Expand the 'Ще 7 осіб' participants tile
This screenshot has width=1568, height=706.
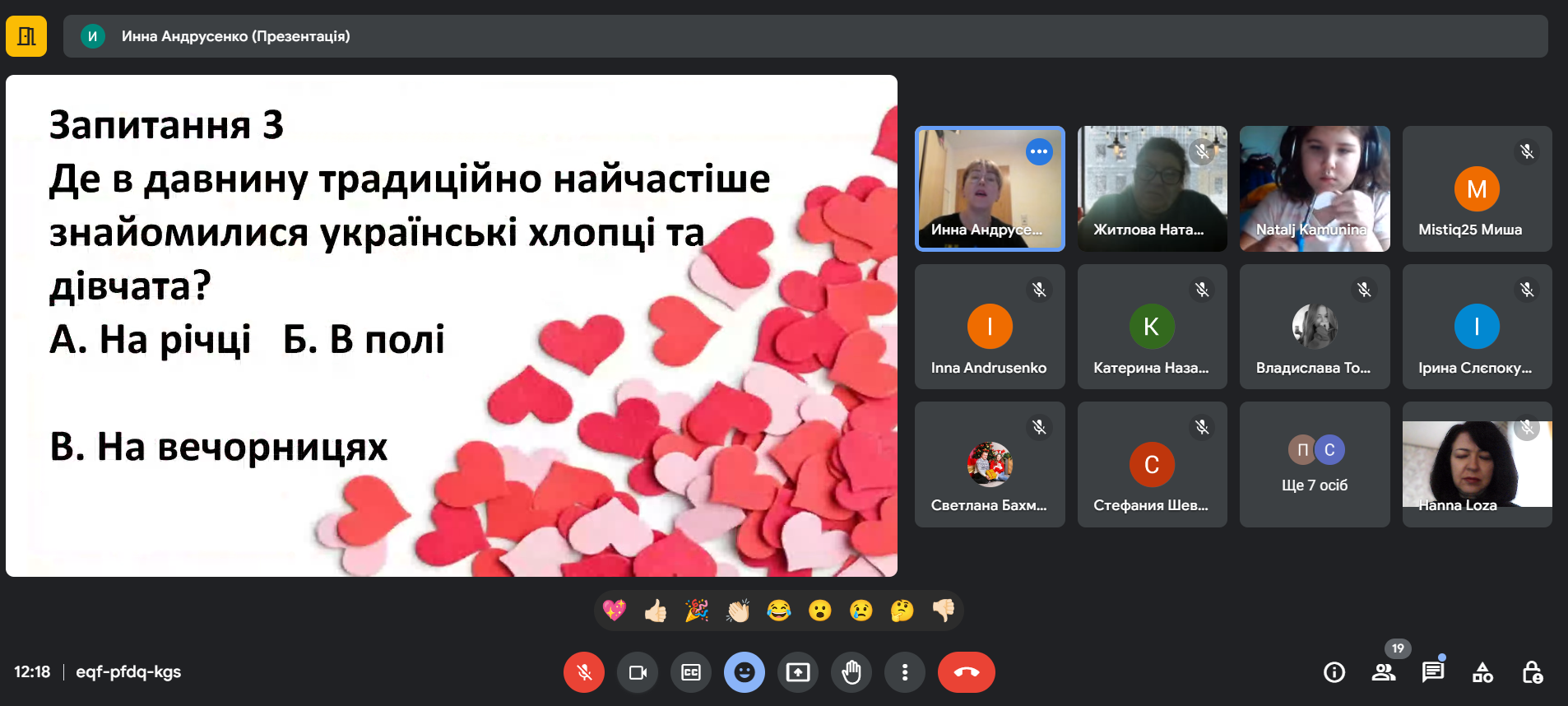pyautogui.click(x=1315, y=465)
